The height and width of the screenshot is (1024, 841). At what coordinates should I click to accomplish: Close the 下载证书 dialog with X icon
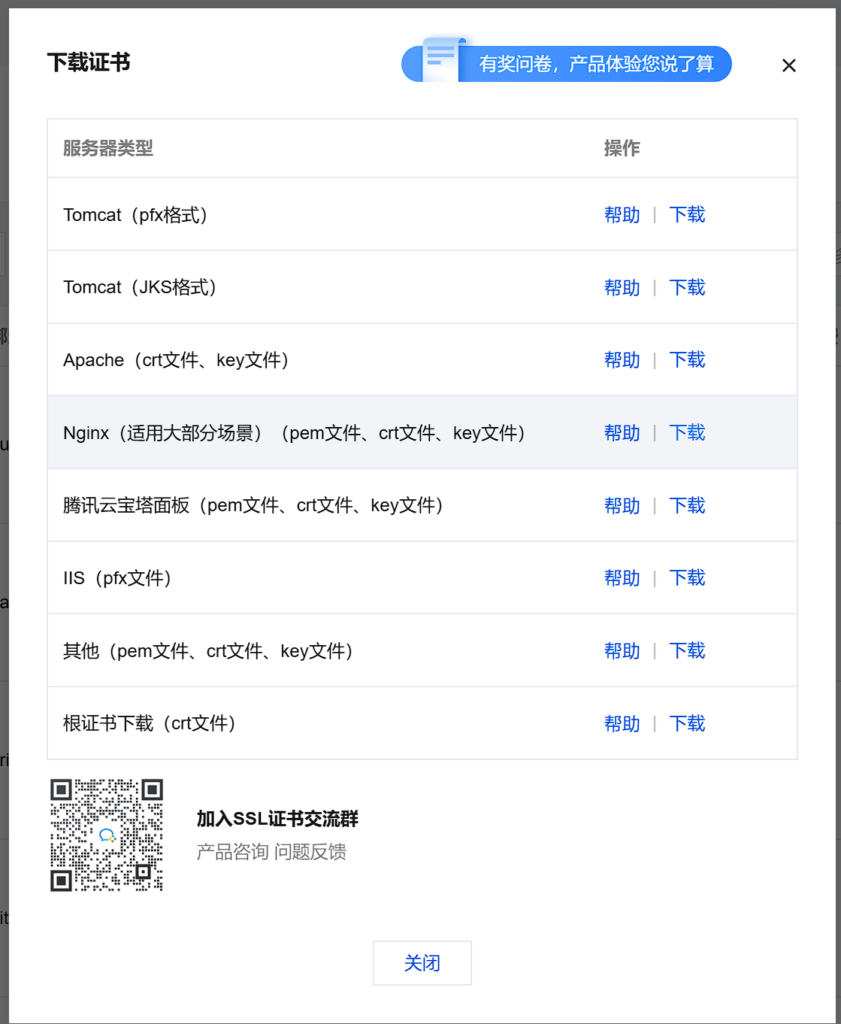click(x=789, y=65)
